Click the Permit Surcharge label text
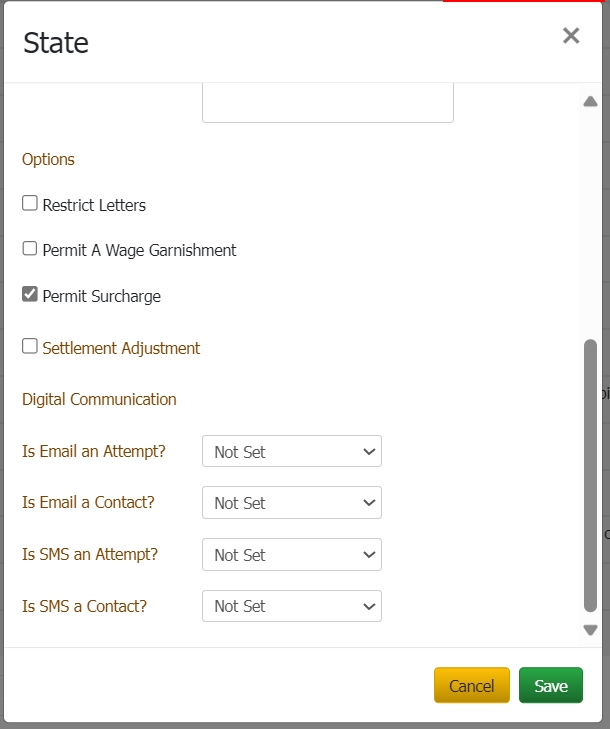The height and width of the screenshot is (729, 610). tap(101, 296)
